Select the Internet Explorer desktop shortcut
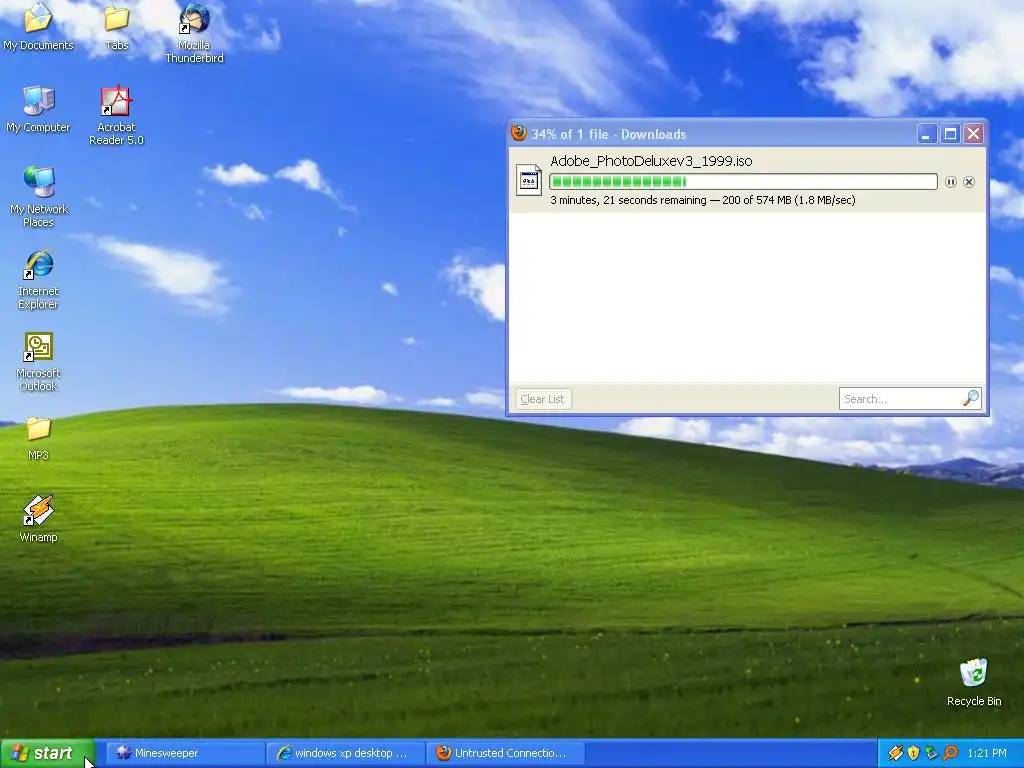1024x768 pixels. (38, 279)
